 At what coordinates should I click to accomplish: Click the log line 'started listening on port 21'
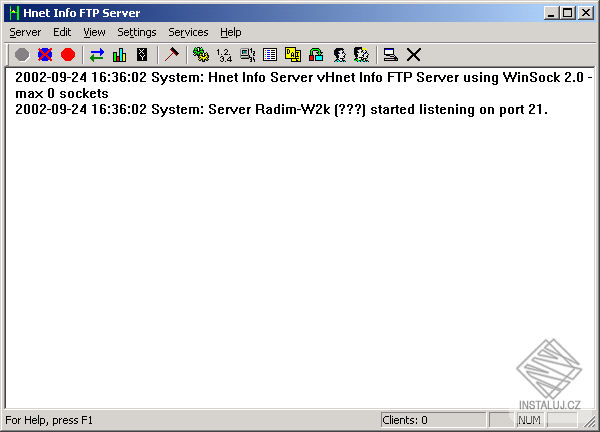[281, 109]
